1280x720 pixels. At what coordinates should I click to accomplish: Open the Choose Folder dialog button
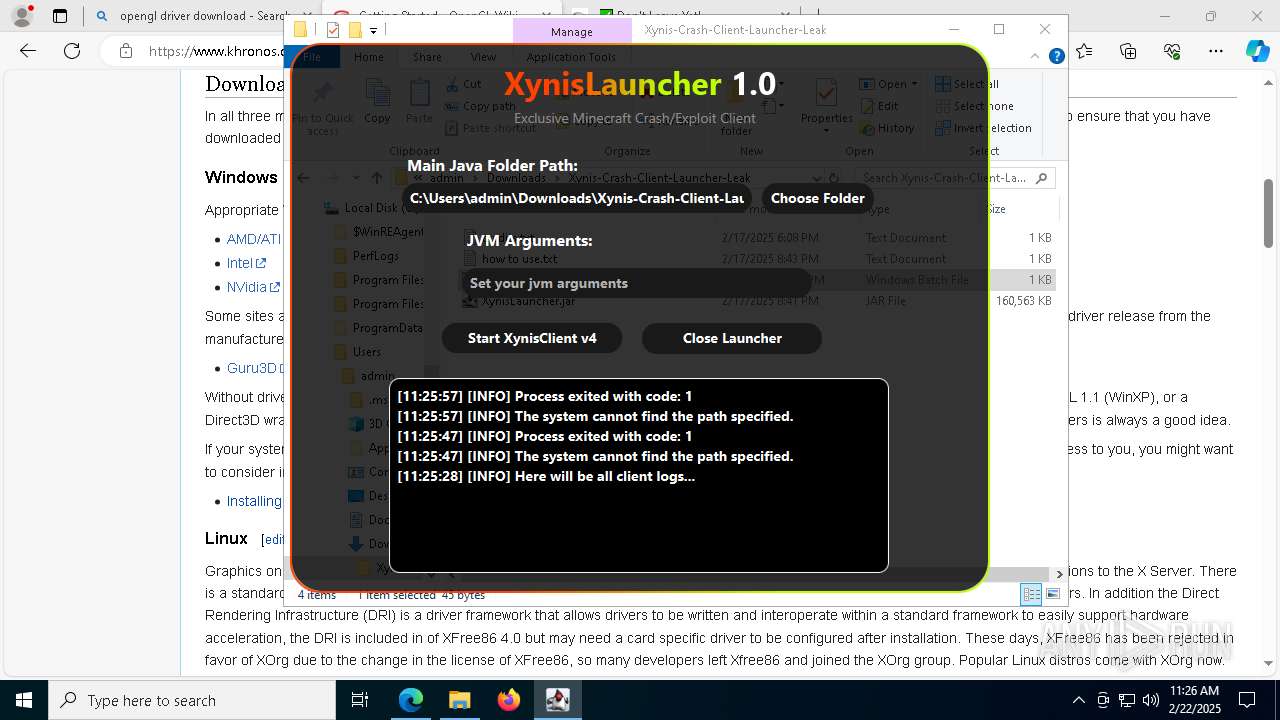(x=817, y=198)
